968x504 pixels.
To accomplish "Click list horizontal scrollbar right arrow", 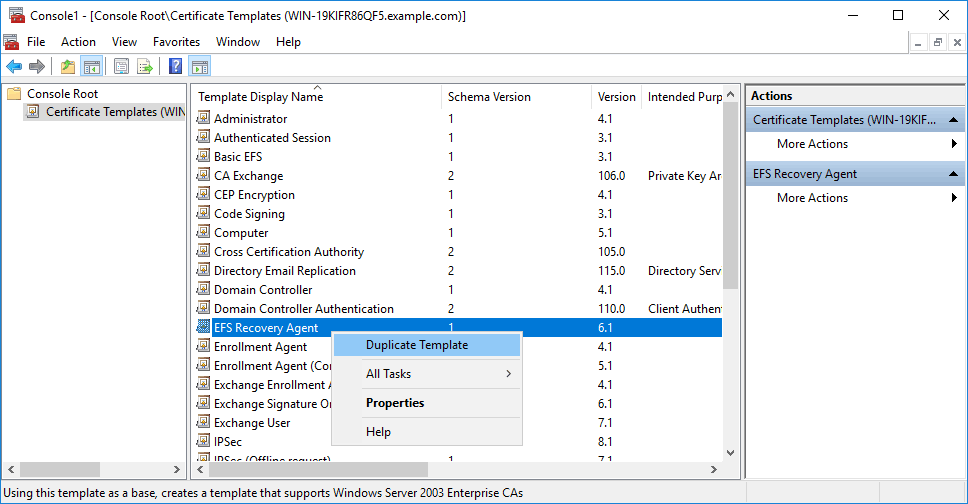I will click(714, 469).
